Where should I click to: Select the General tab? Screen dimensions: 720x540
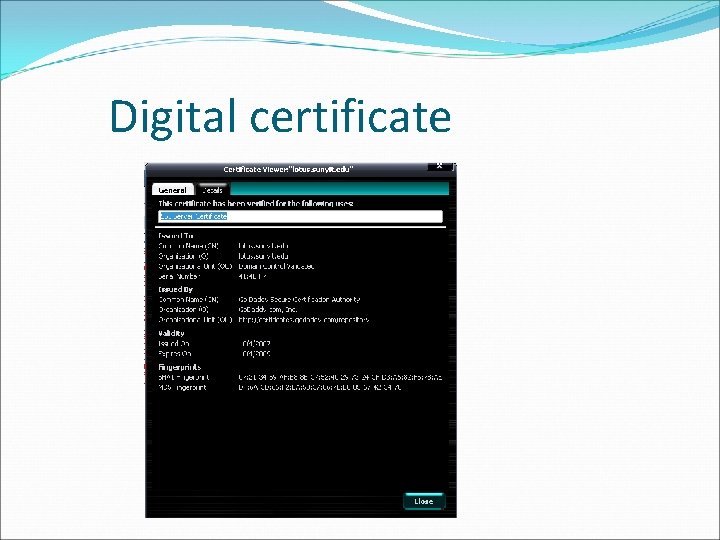172,190
